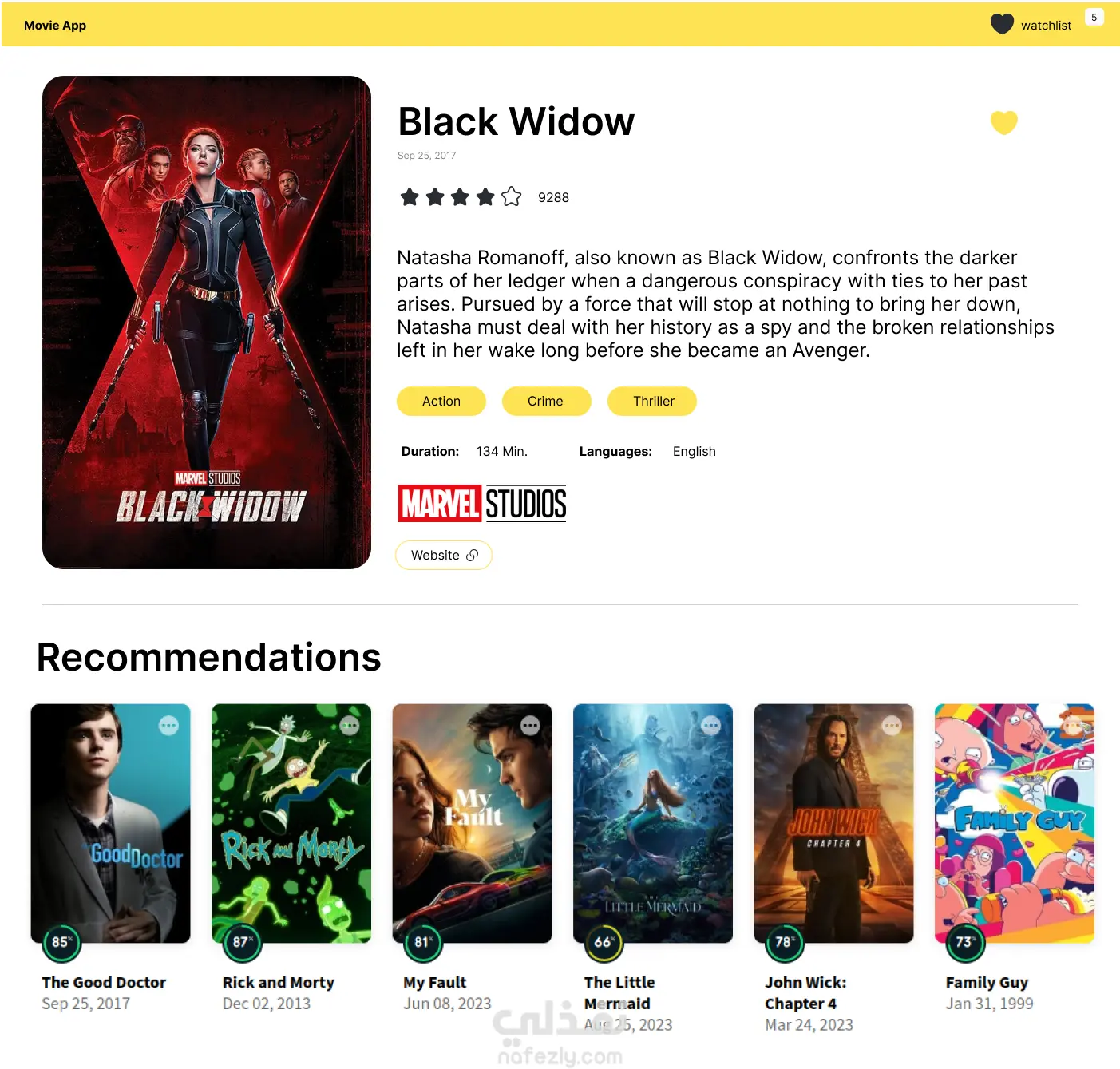
Task: Open three-dots menu on The Little Mermaid card
Action: pos(711,726)
